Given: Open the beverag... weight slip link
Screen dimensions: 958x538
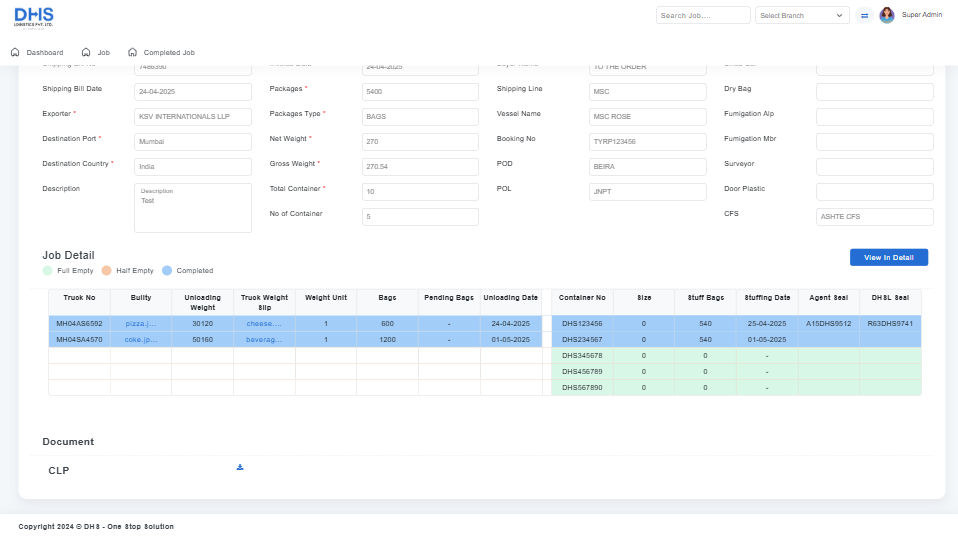Looking at the screenshot, I should [264, 340].
